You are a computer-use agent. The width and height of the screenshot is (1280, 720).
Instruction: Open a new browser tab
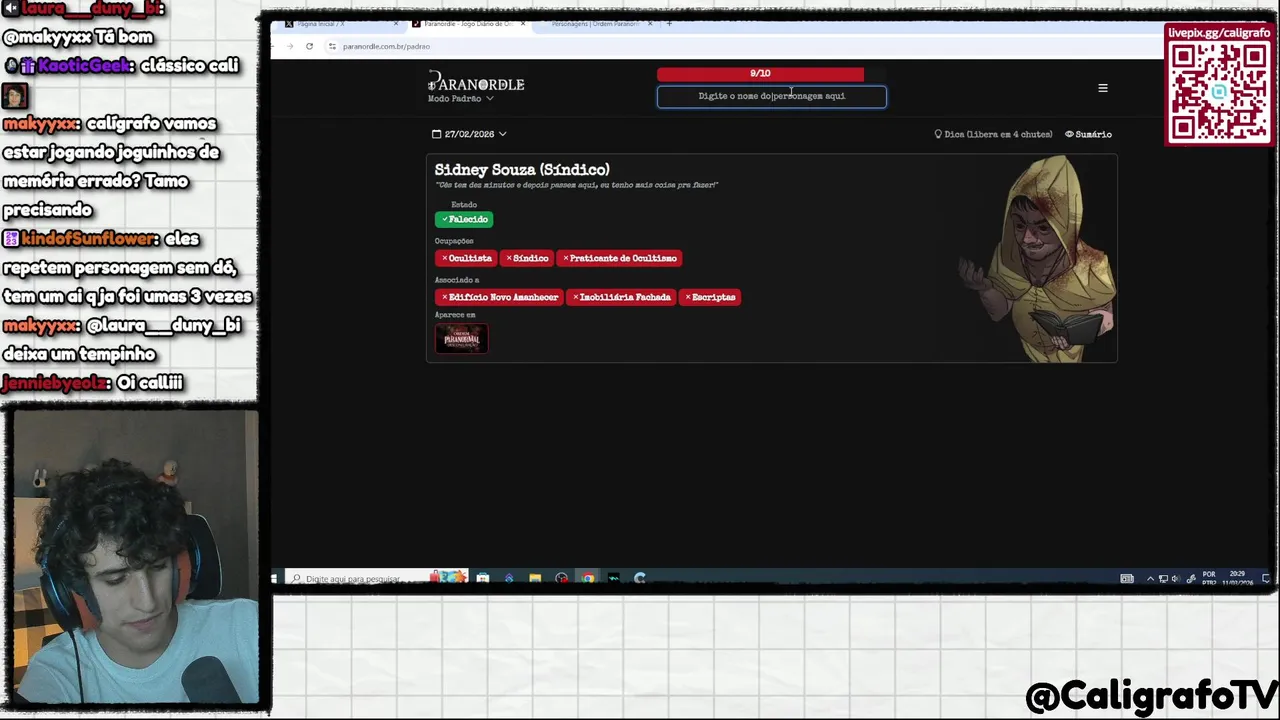point(669,24)
